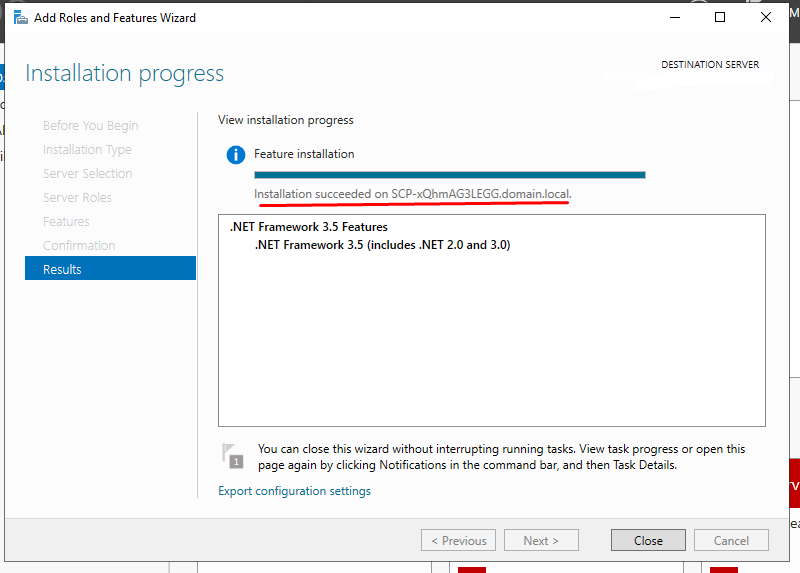The image size is (800, 573).
Task: Close the wizard with the X button
Action: coord(765,17)
